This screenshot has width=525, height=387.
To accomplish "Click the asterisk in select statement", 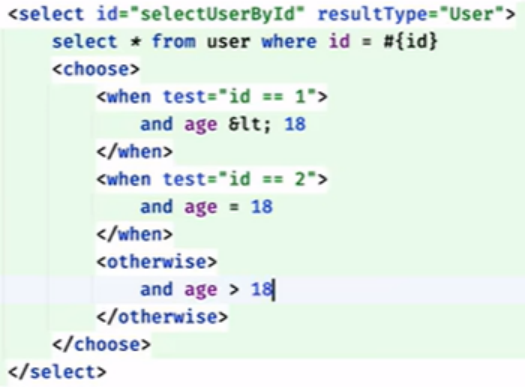I will tap(135, 42).
